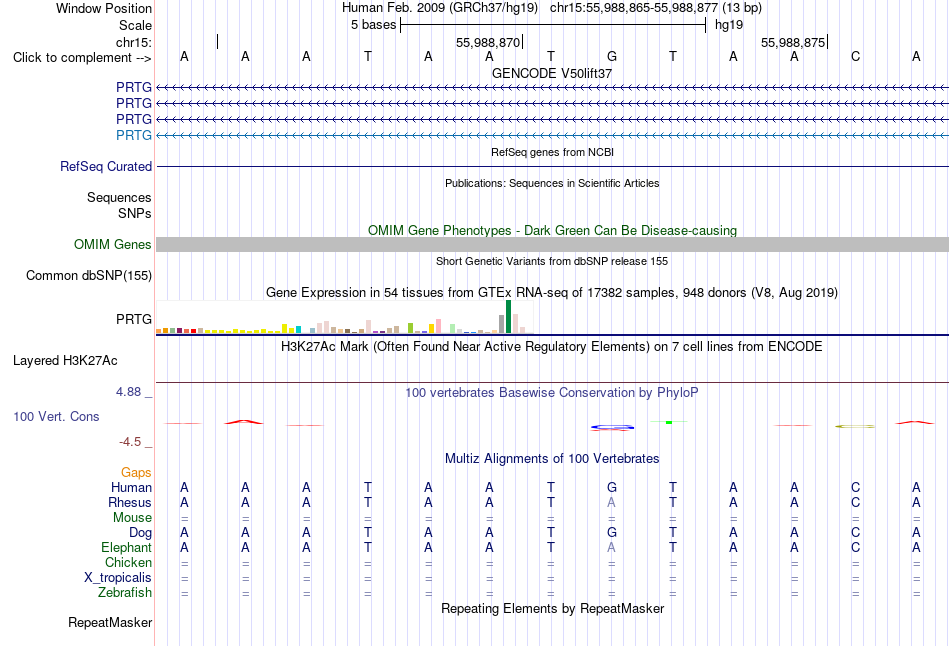Click the OMIM Gene Phenotypes green title
This screenshot has width=950, height=646.
(552, 230)
